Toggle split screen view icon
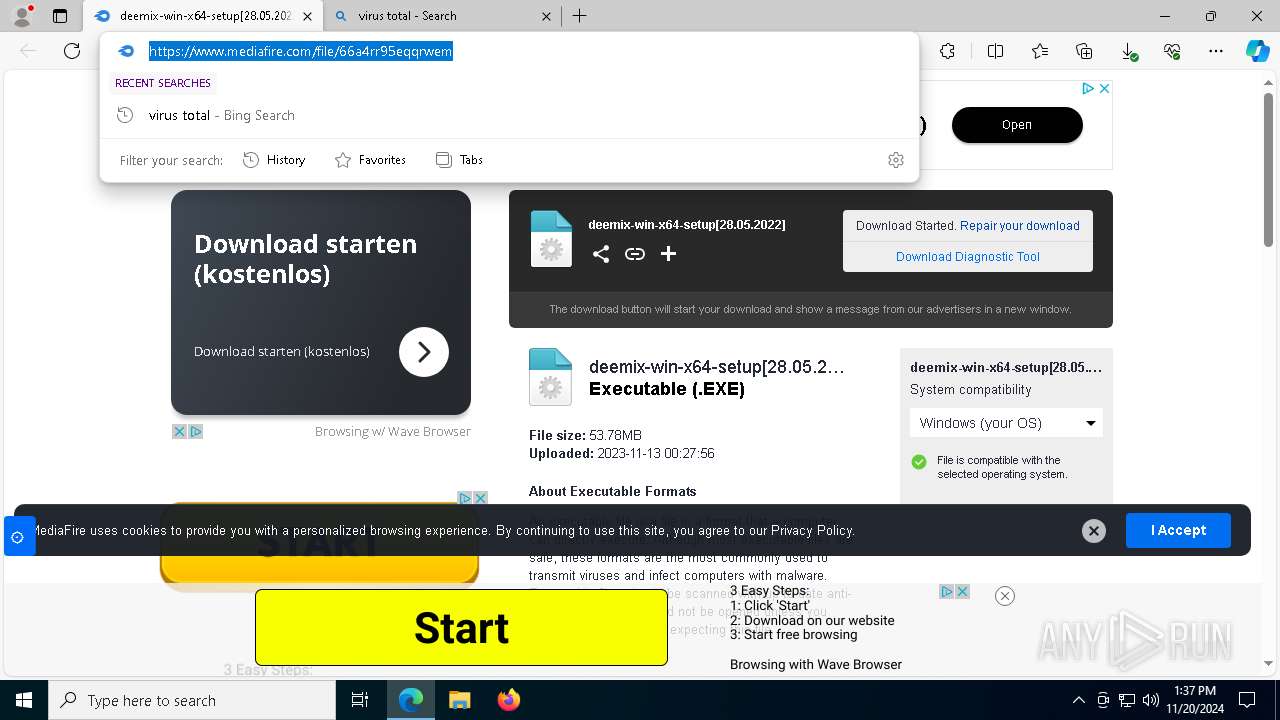Screen dimensions: 1280x720 995,51
